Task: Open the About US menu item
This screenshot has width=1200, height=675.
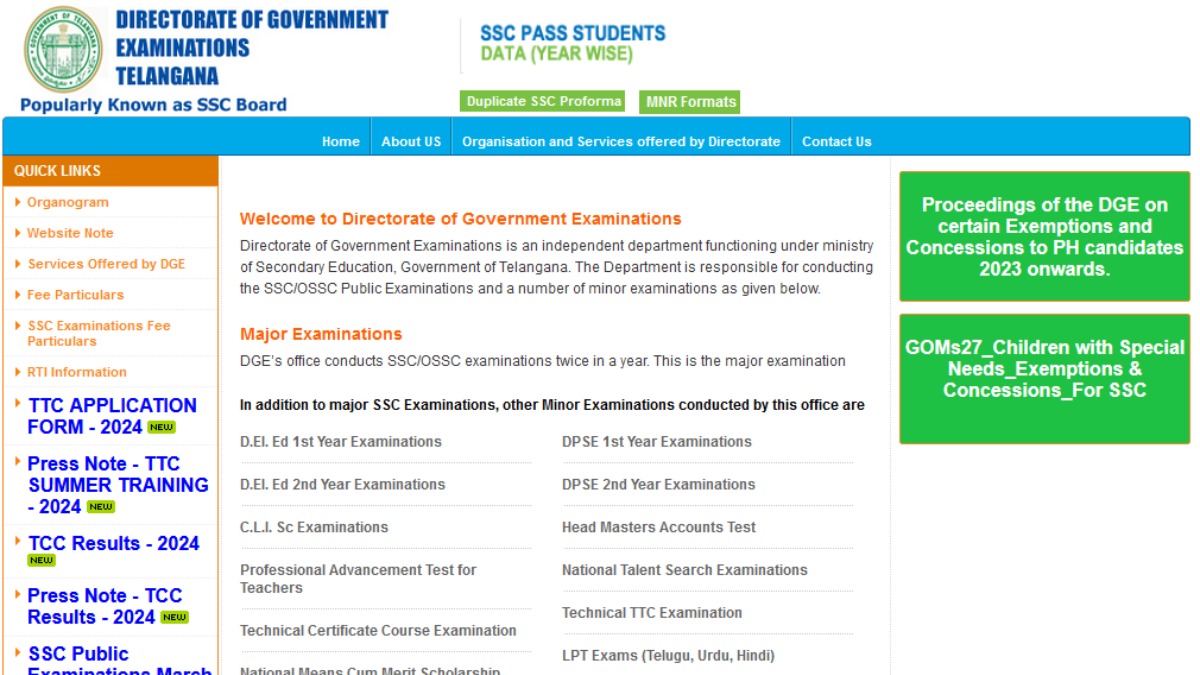Action: [411, 141]
